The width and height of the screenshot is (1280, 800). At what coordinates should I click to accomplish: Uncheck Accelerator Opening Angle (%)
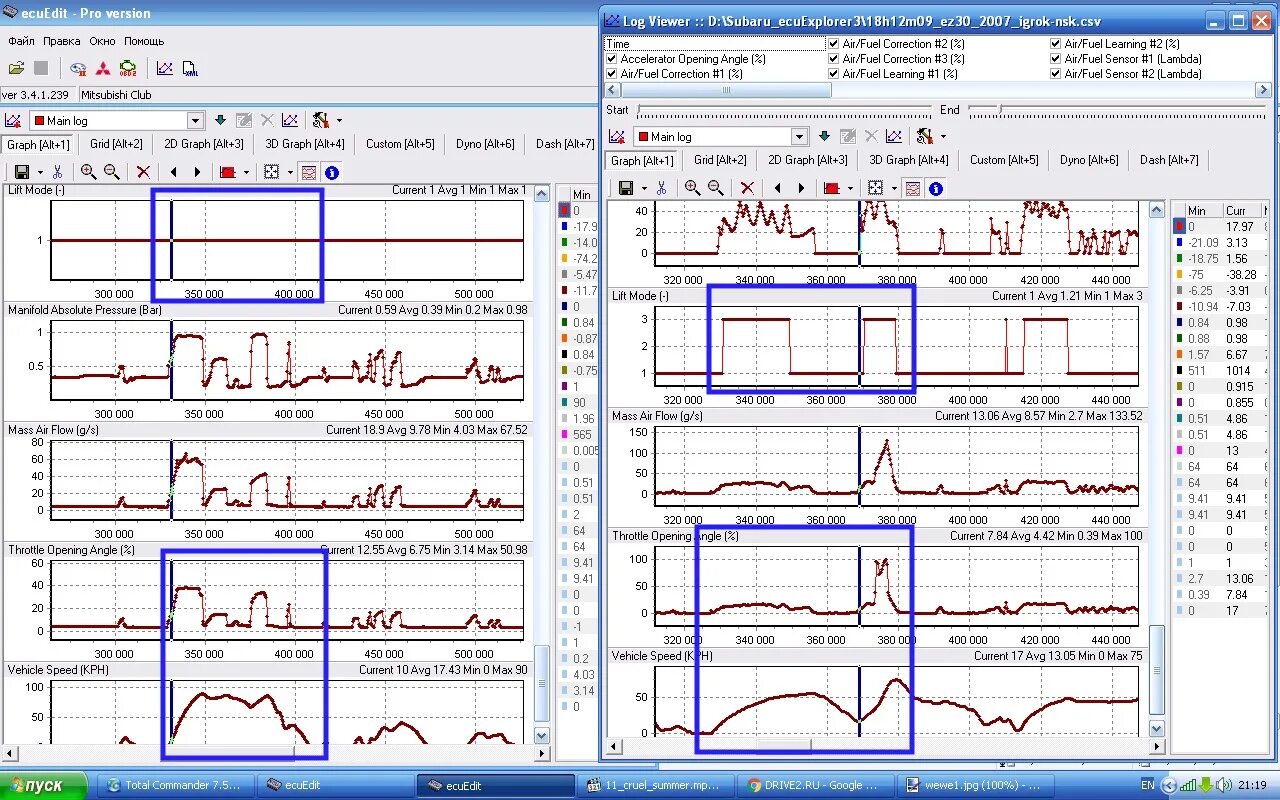612,59
